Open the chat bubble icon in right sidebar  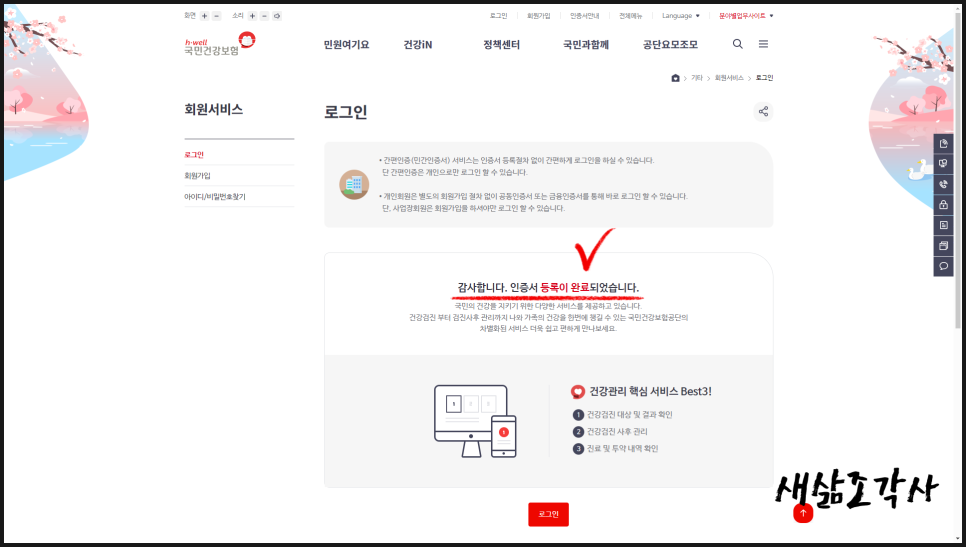(943, 266)
